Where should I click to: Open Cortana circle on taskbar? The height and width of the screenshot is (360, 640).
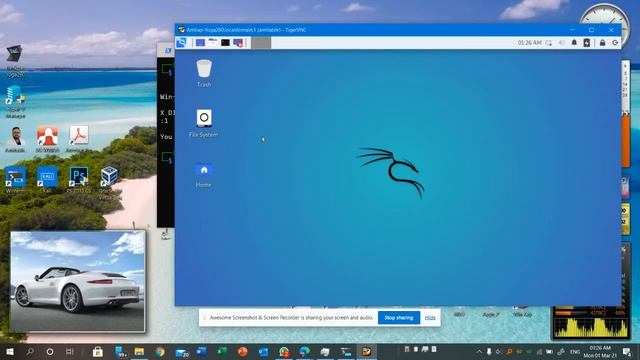pos(50,351)
